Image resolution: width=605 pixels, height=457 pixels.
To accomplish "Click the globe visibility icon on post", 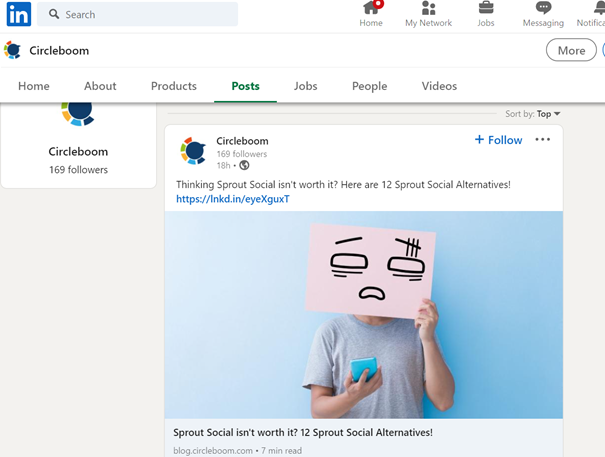I will 244,165.
